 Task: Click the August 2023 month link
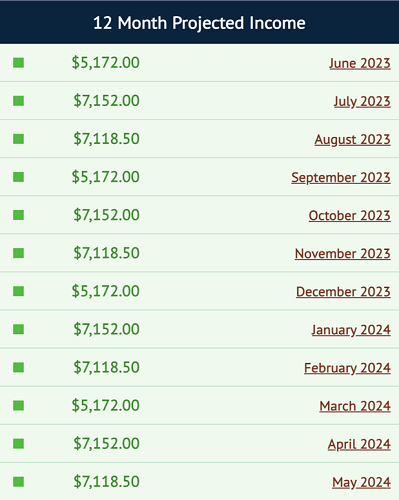click(x=352, y=139)
